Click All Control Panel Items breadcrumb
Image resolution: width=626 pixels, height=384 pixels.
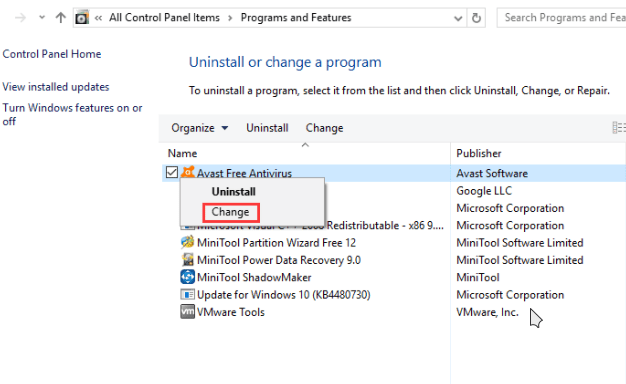(164, 18)
